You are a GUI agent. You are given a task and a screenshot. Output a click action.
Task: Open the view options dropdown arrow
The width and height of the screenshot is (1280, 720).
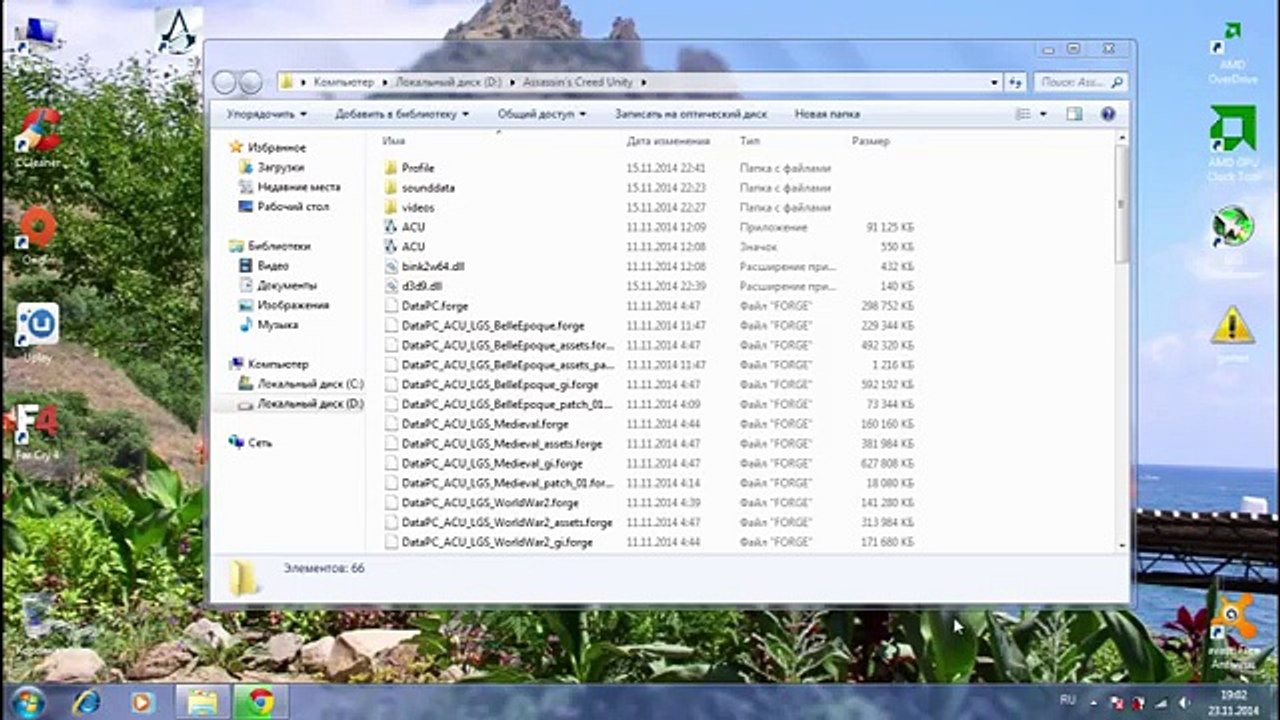click(1043, 114)
